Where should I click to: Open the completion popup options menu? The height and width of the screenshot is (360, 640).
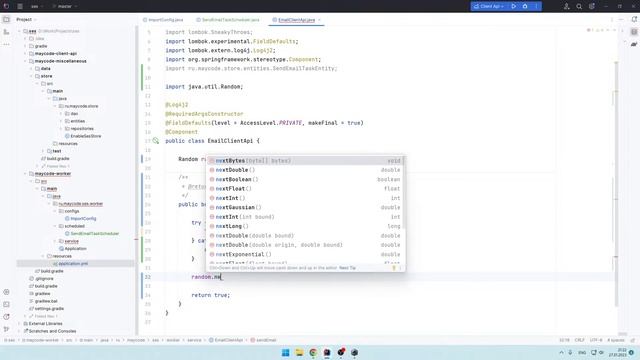click(400, 268)
